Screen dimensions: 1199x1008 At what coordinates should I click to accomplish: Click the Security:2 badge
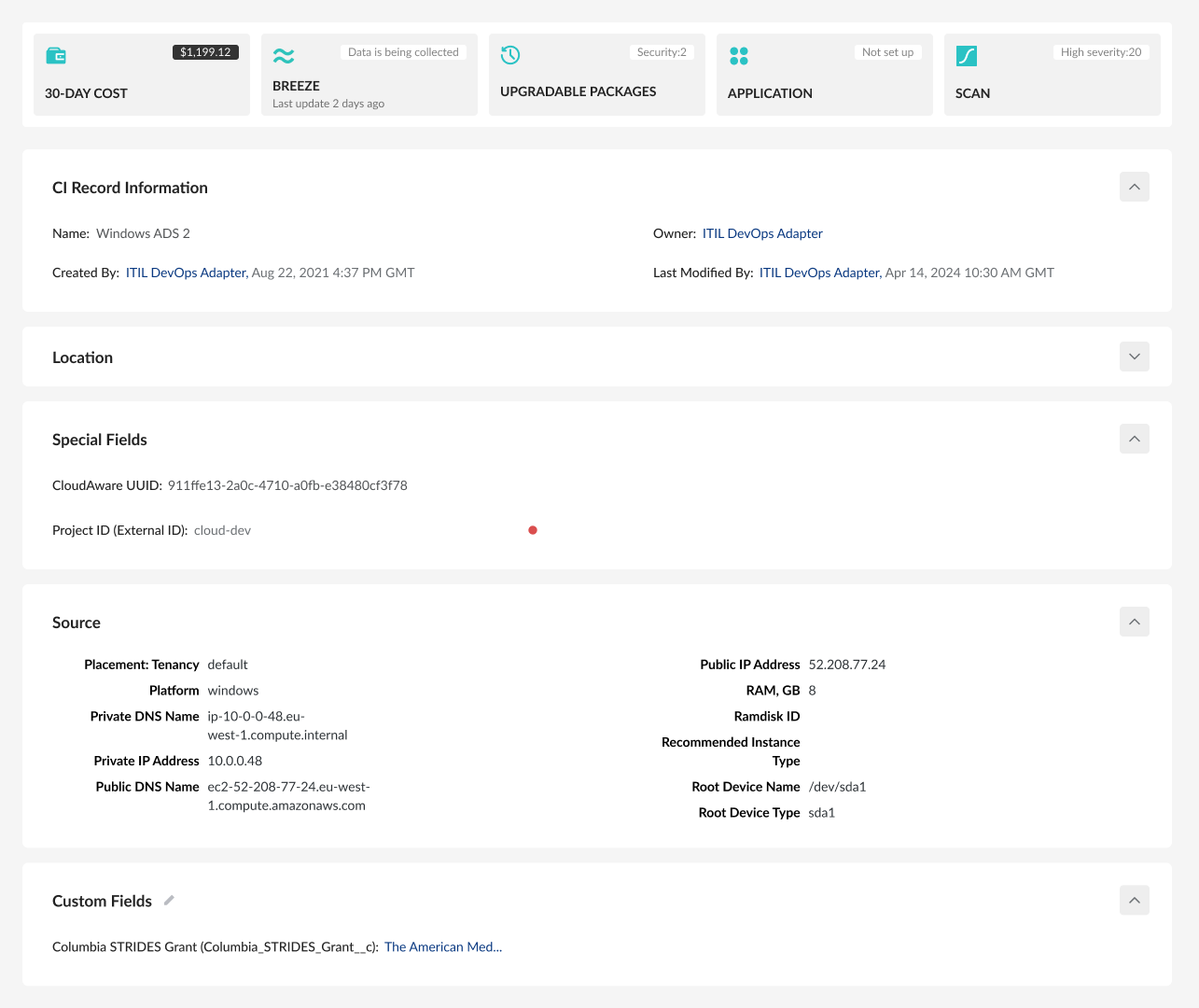662,52
